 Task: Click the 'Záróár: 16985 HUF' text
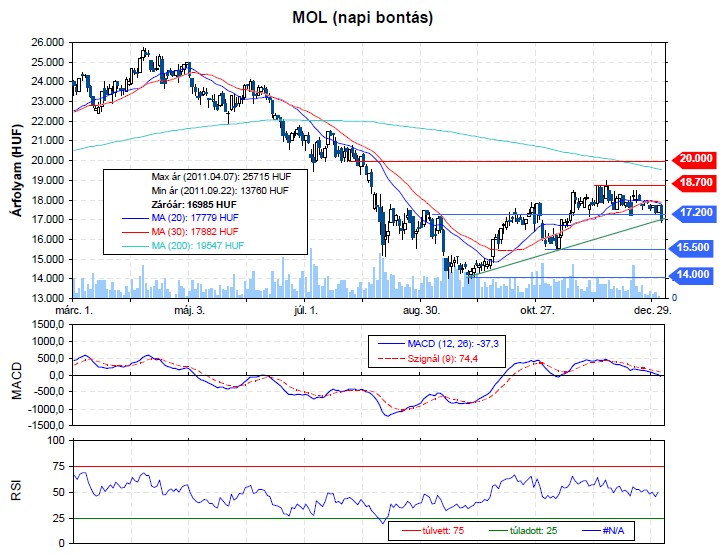(x=194, y=204)
